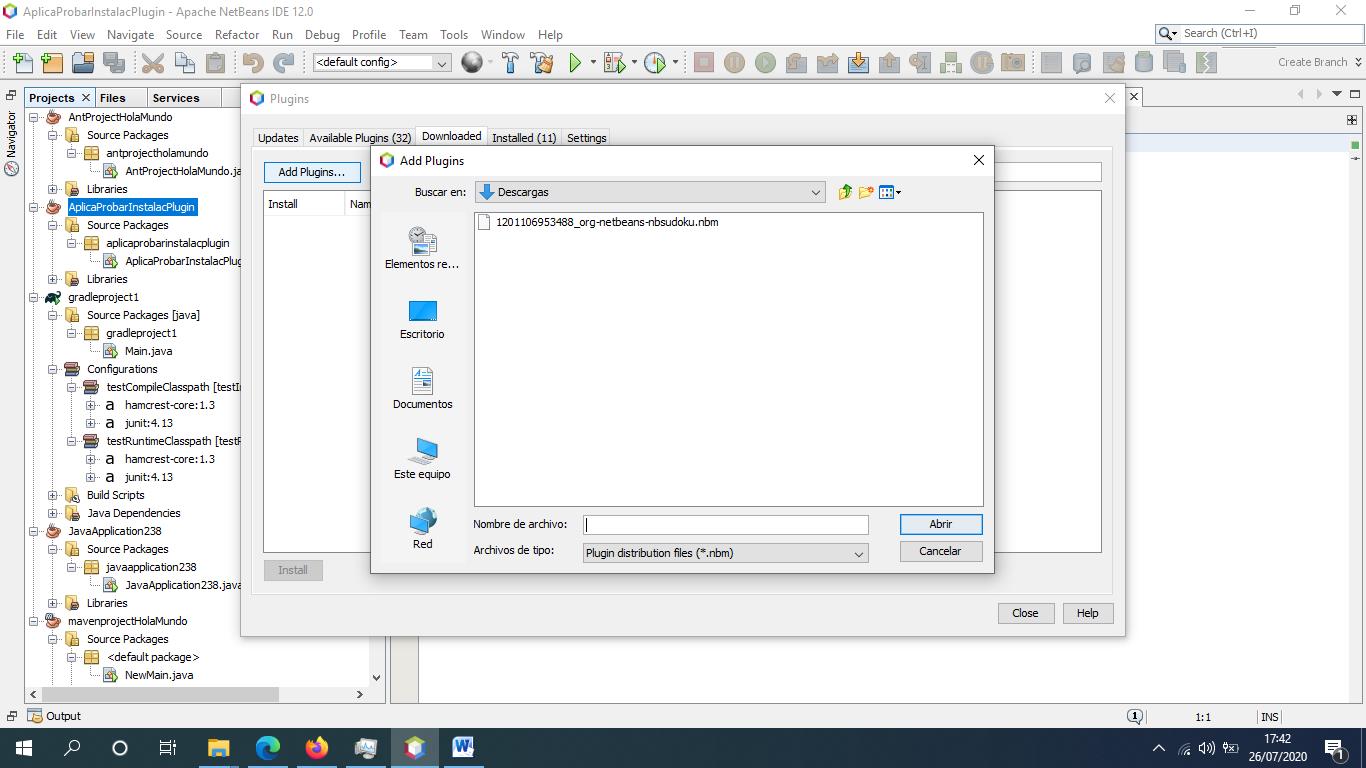
Task: Click the Continue debugger icon
Action: pos(765,63)
